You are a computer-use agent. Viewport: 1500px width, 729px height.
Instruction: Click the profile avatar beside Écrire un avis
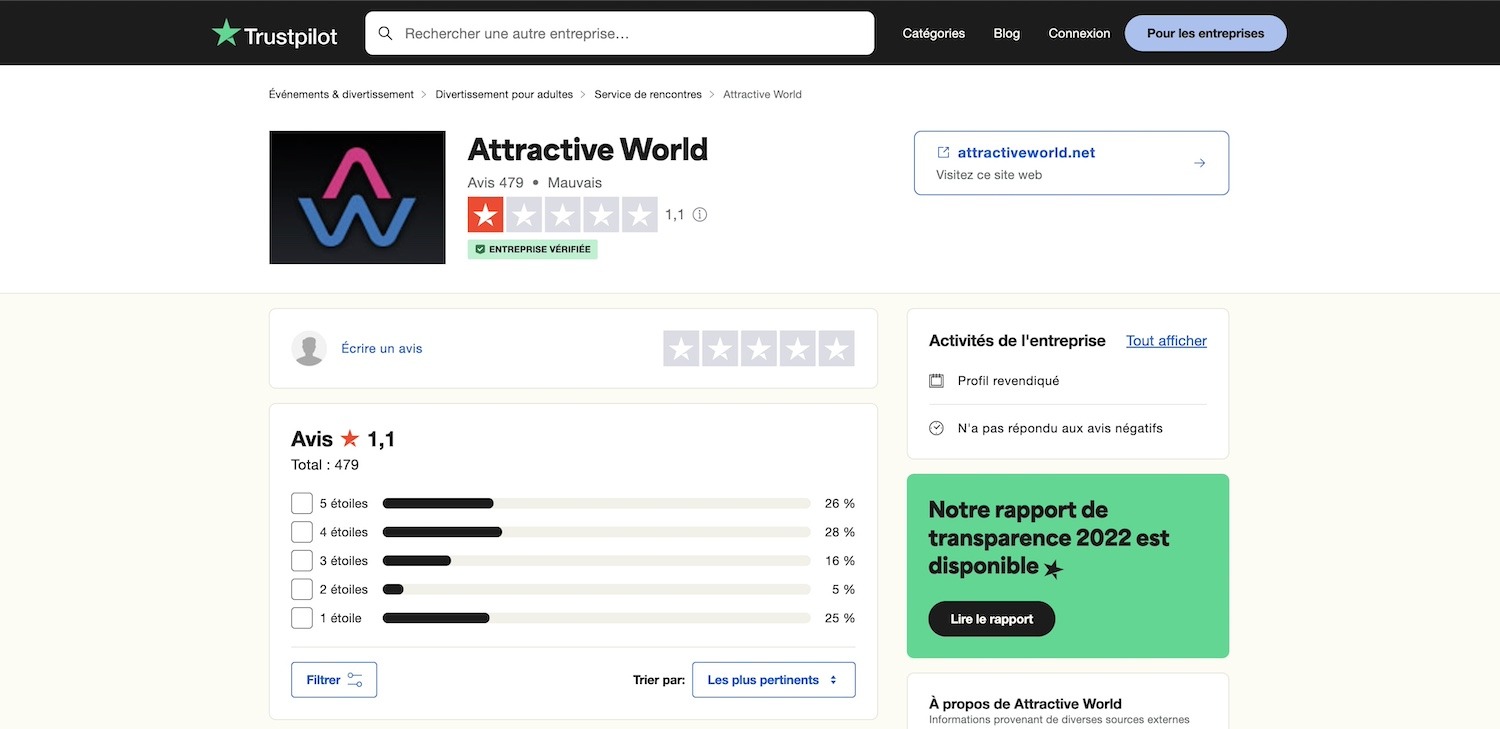[309, 347]
